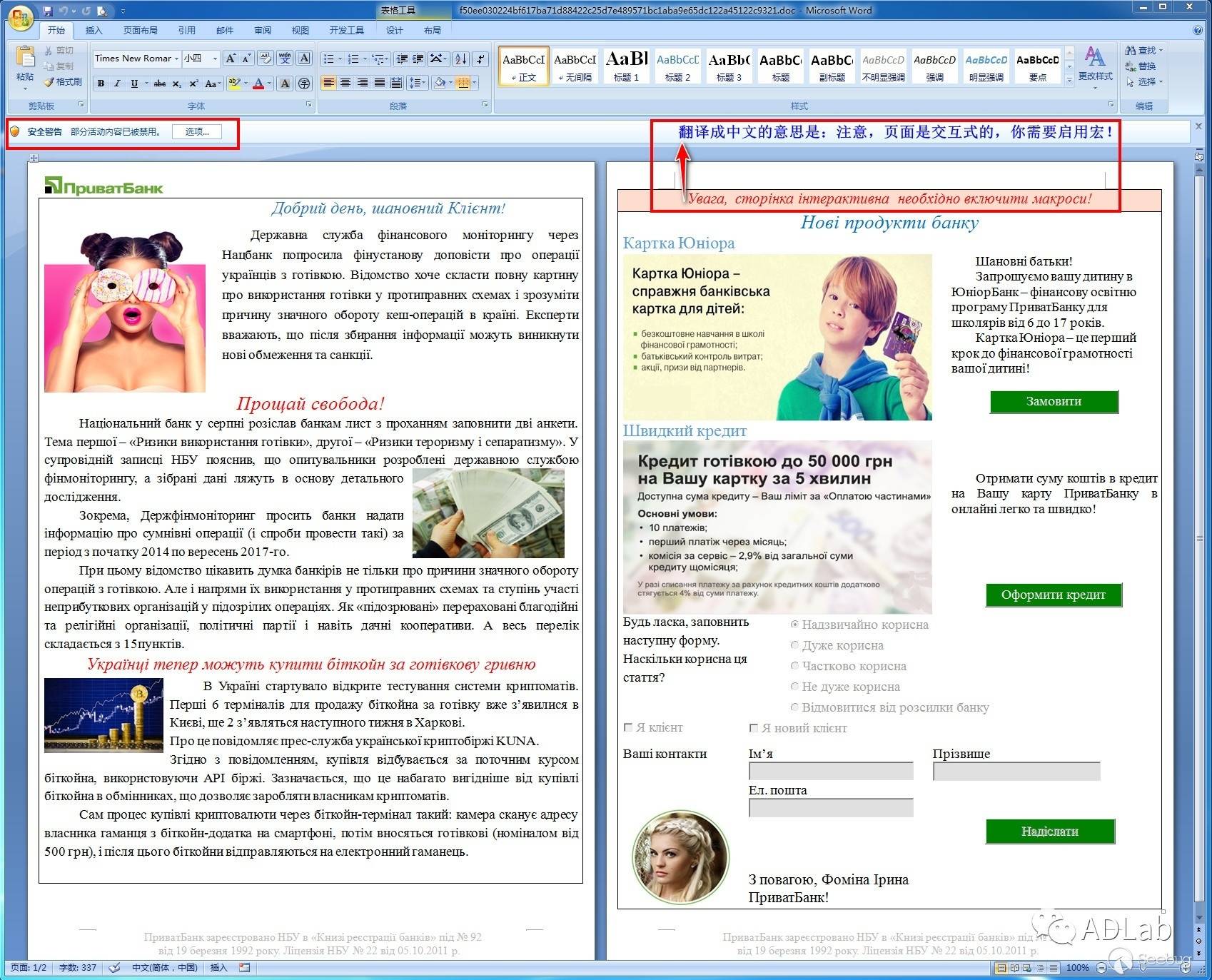Select 'Не дуже корисна' radio option
This screenshot has height=980, width=1212.
[794, 687]
